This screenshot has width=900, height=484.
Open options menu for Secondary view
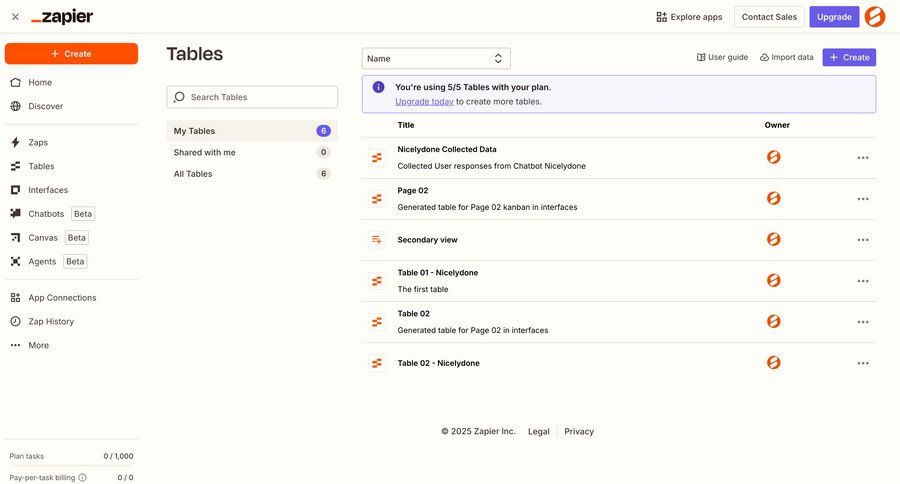[863, 240]
